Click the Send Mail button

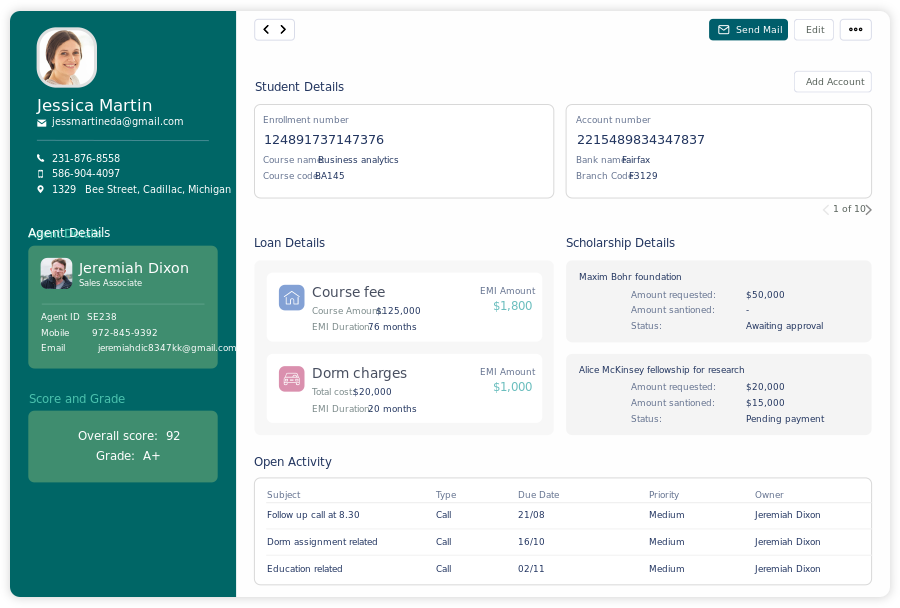tap(748, 30)
